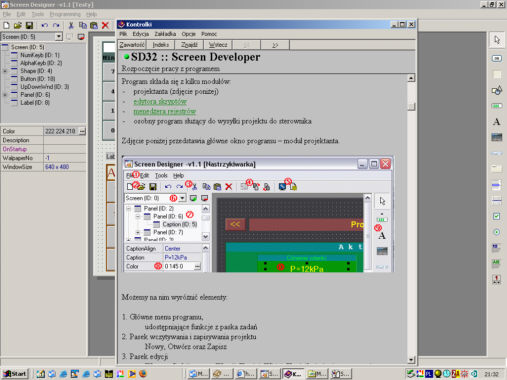This screenshot has height=380, width=507.
Task: Open the Screen (ID: 5) dropdown
Action: pyautogui.click(x=59, y=36)
